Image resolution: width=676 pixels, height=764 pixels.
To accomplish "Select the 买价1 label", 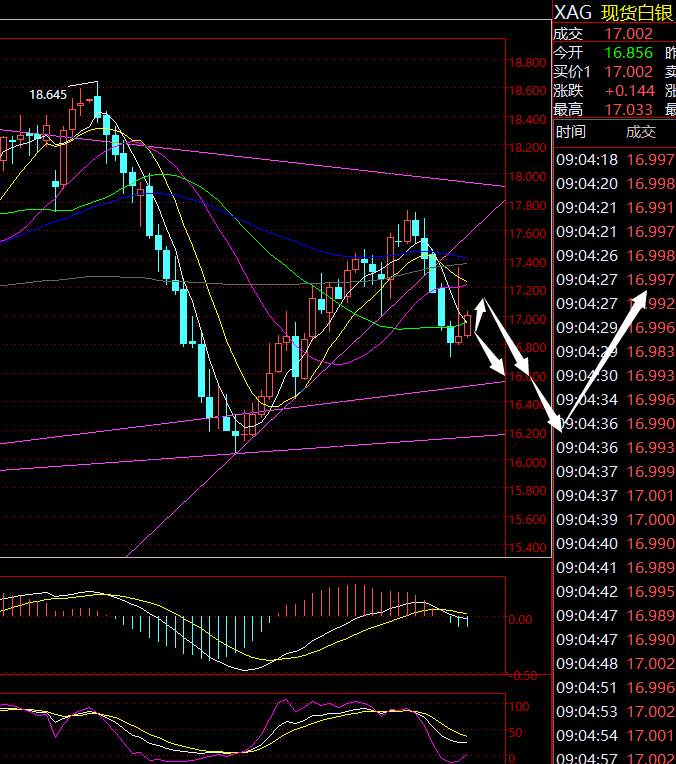I will click(x=572, y=72).
